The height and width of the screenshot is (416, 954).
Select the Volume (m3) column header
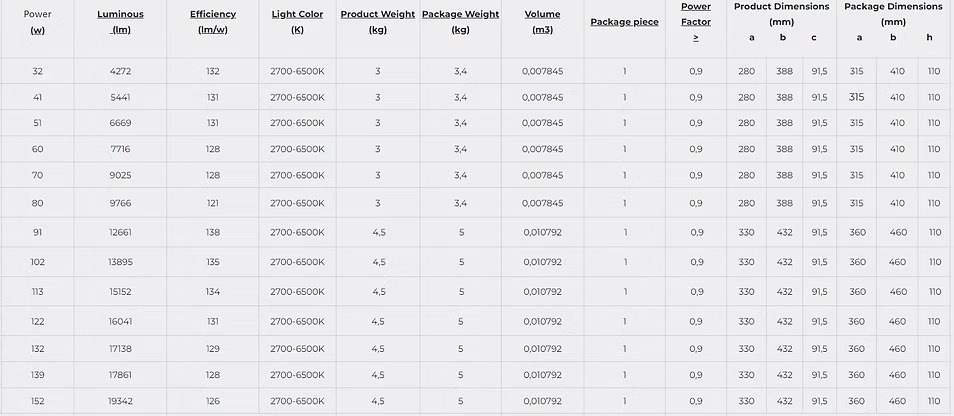click(x=543, y=22)
